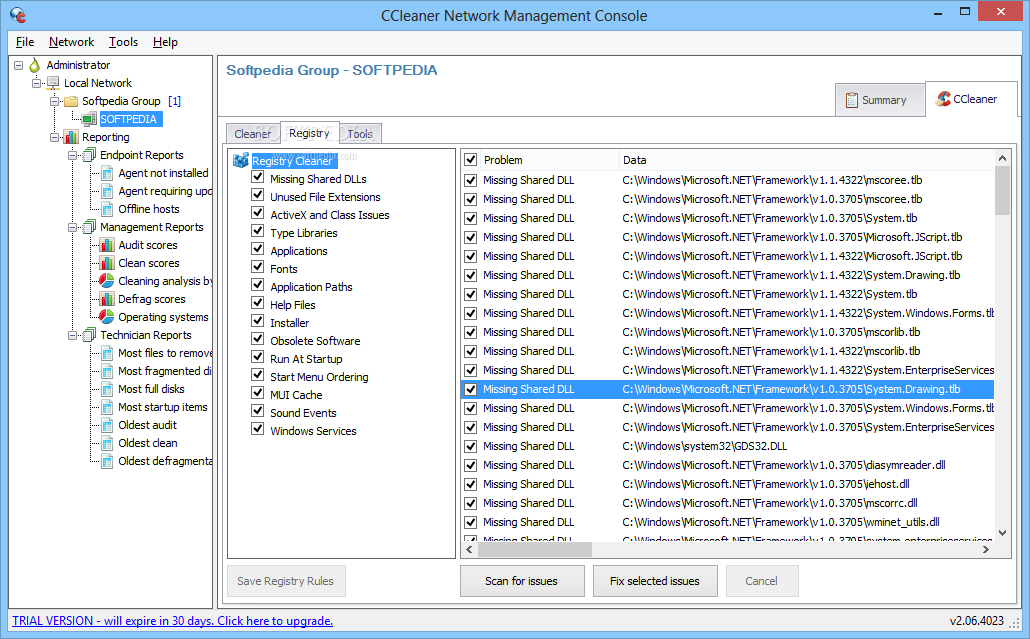
Task: Click the Audit scores bar chart icon
Action: 107,245
